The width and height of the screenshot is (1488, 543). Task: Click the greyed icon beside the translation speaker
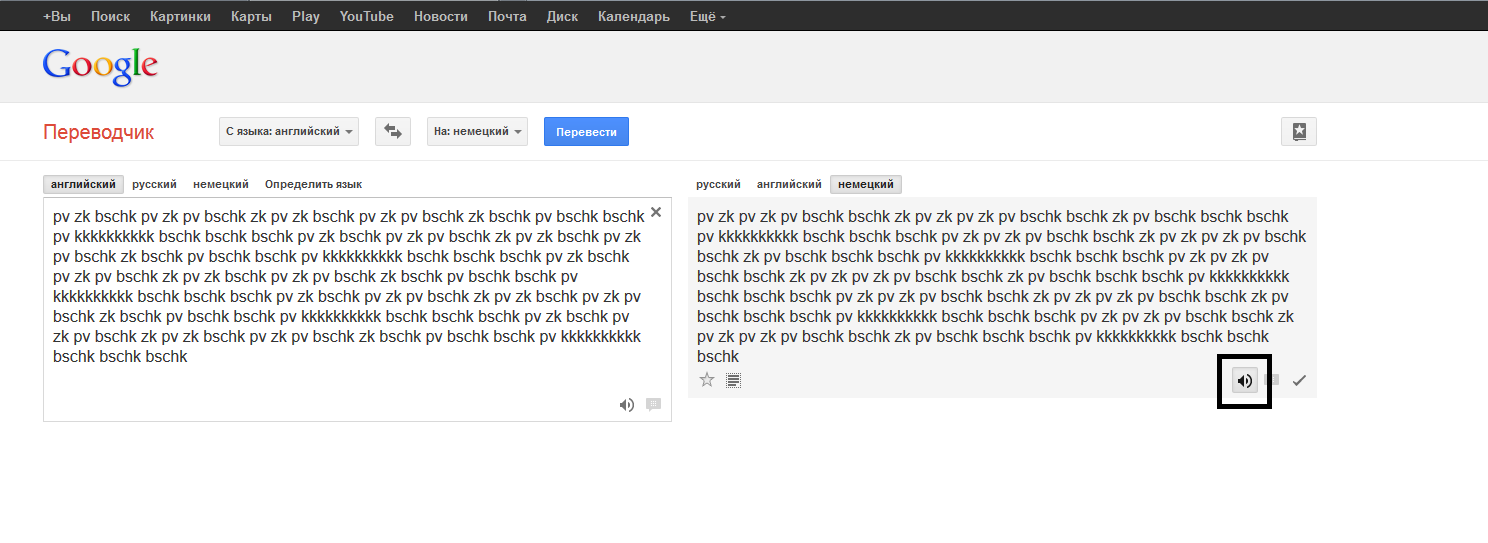click(x=1272, y=380)
